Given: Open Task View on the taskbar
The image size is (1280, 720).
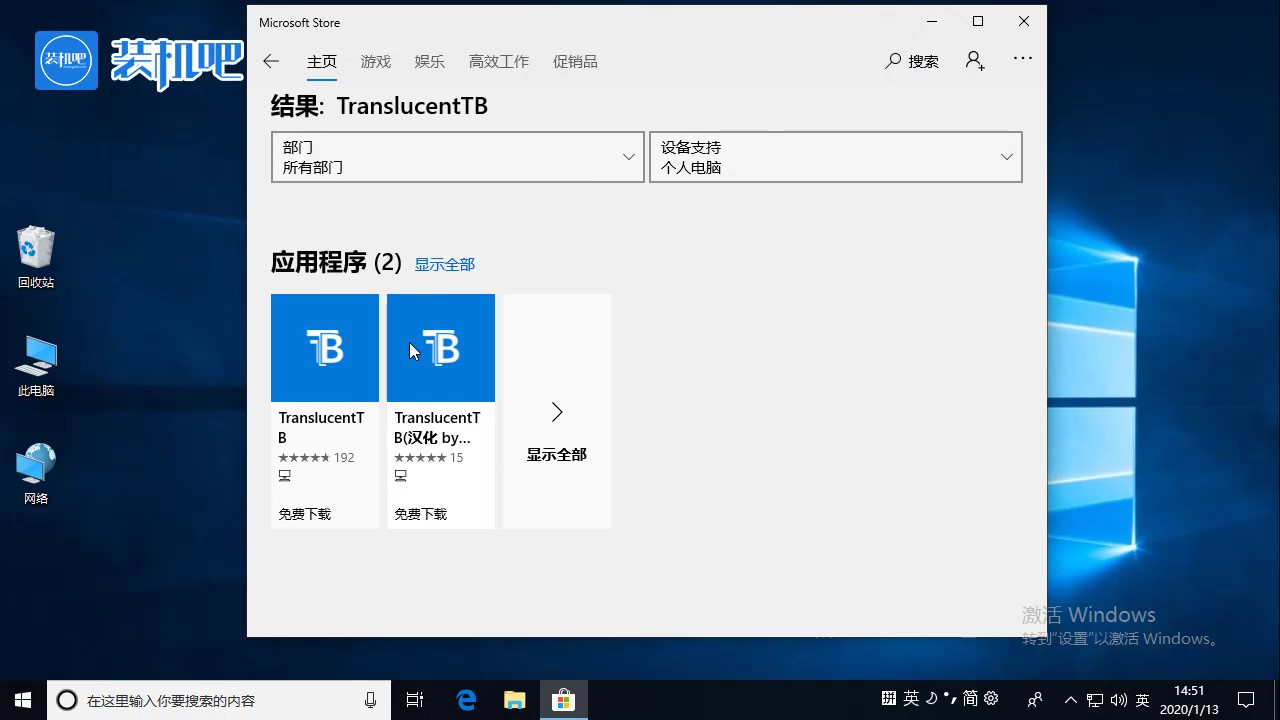Looking at the screenshot, I should tap(415, 700).
